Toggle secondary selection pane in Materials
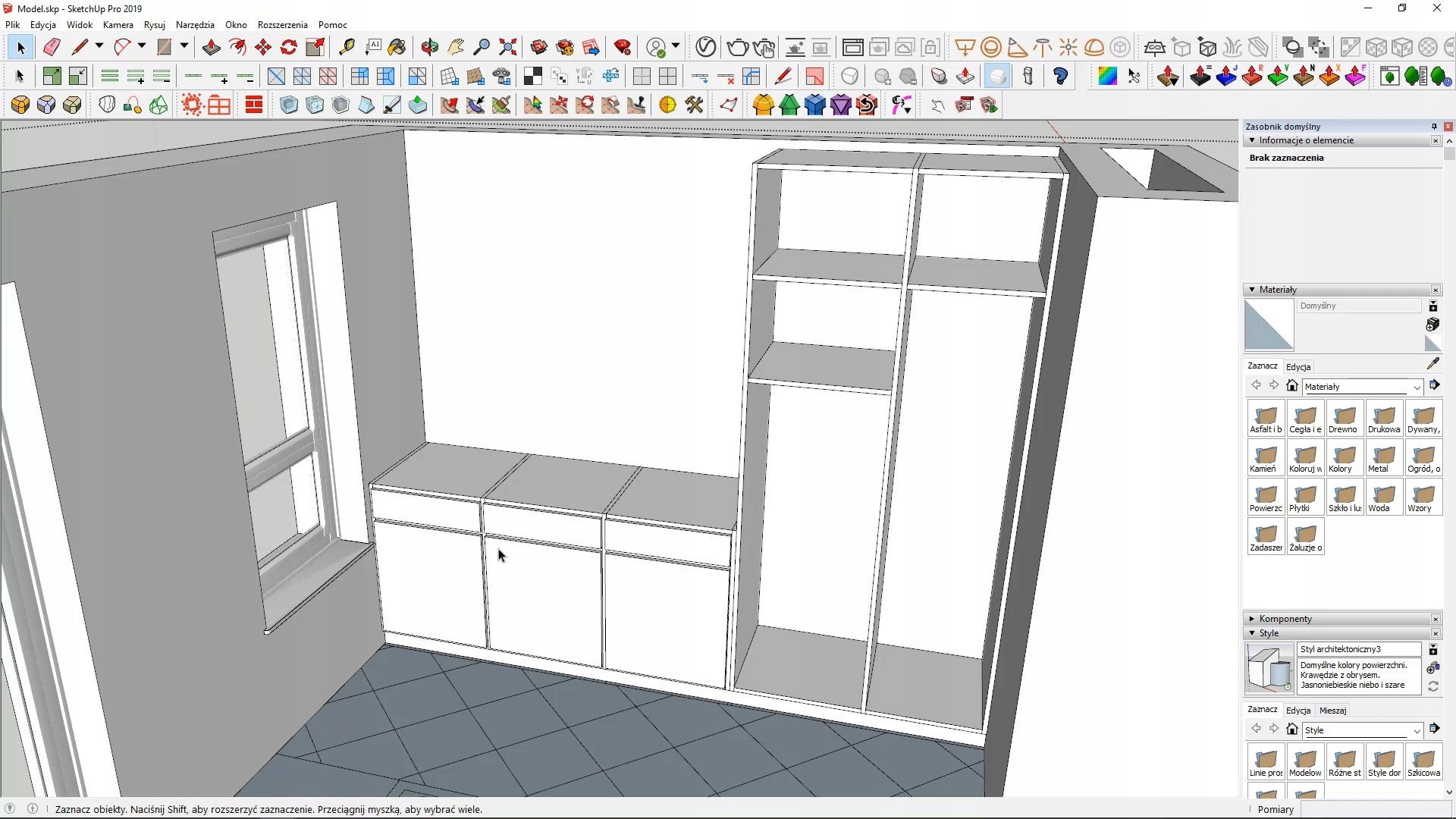 (1432, 306)
